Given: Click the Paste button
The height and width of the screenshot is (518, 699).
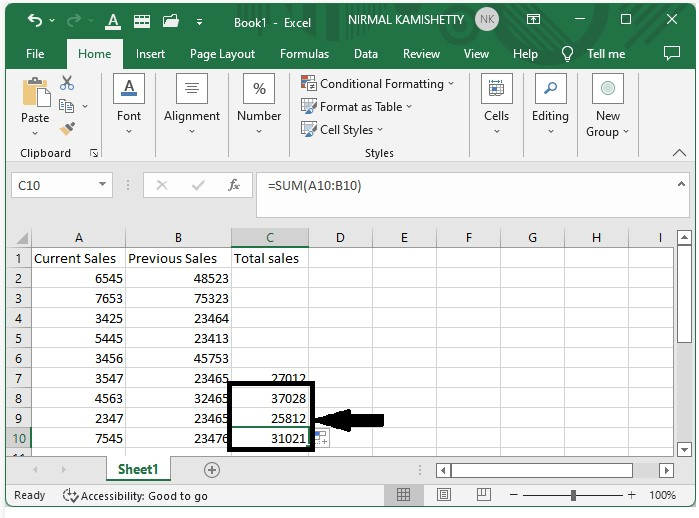Looking at the screenshot, I should pos(35,103).
